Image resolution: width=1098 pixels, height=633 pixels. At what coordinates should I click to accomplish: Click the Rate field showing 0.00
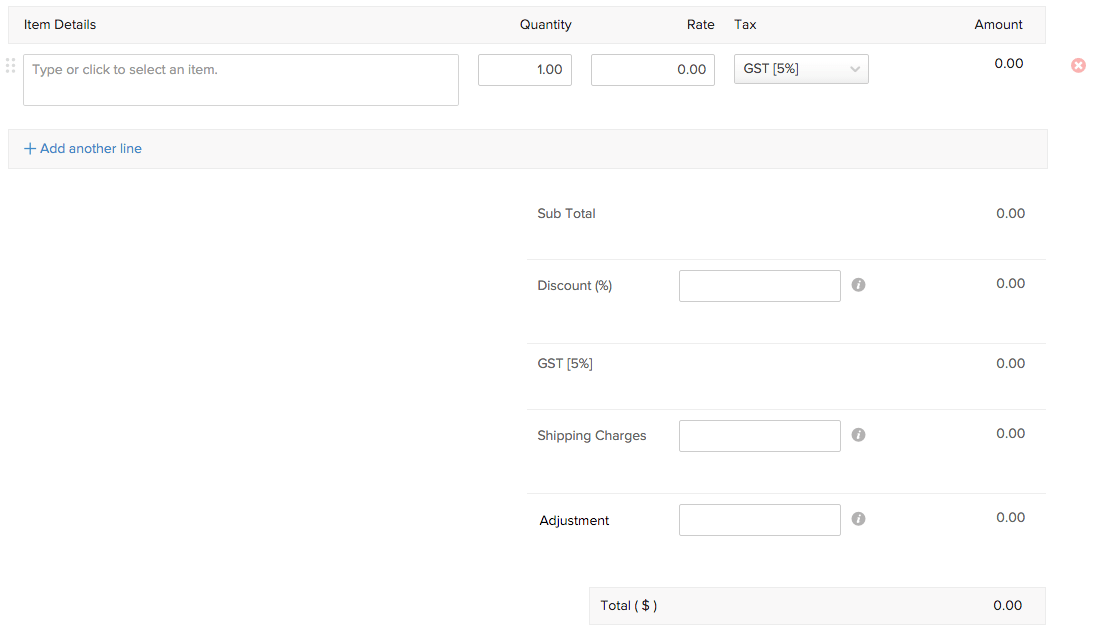tap(652, 69)
